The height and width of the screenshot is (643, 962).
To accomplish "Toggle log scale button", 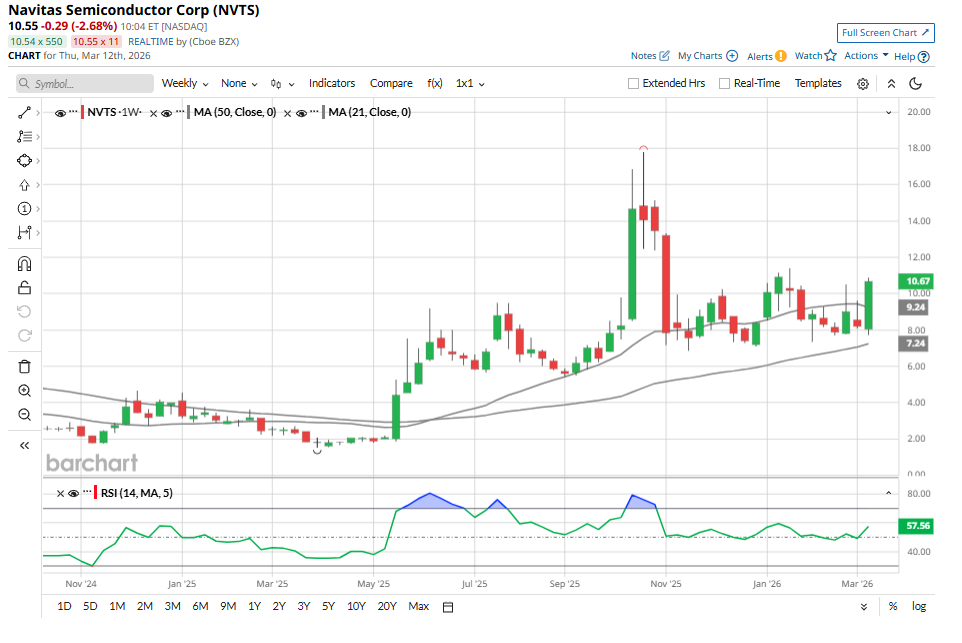I will 918,607.
